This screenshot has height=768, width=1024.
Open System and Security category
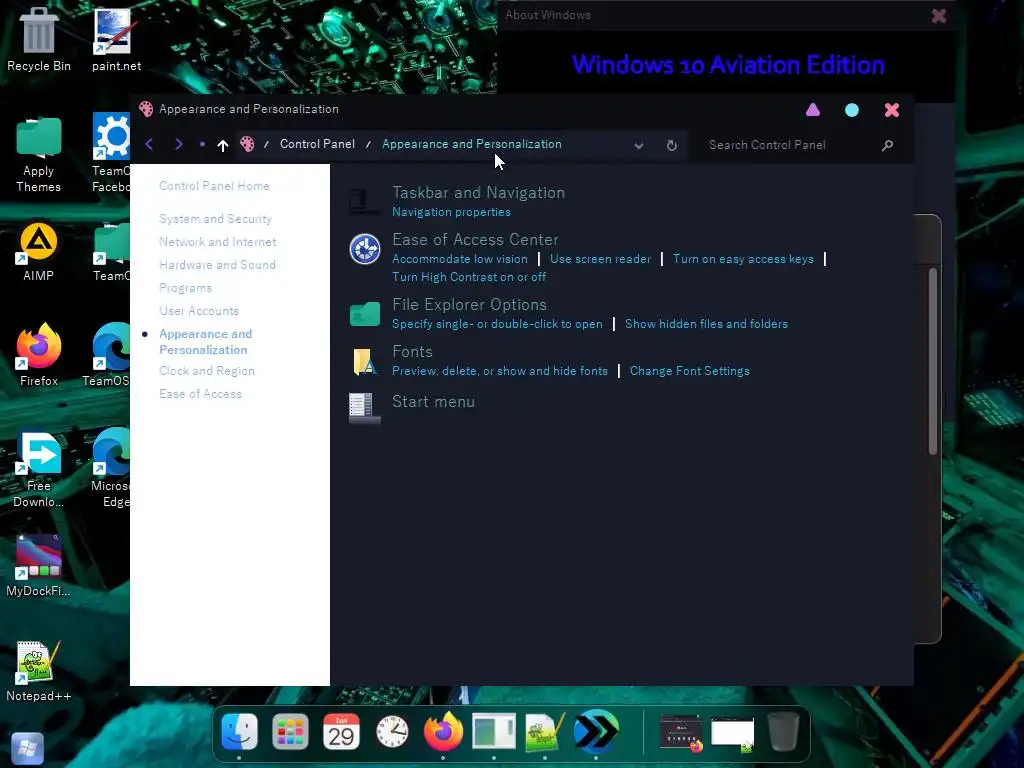tap(216, 219)
